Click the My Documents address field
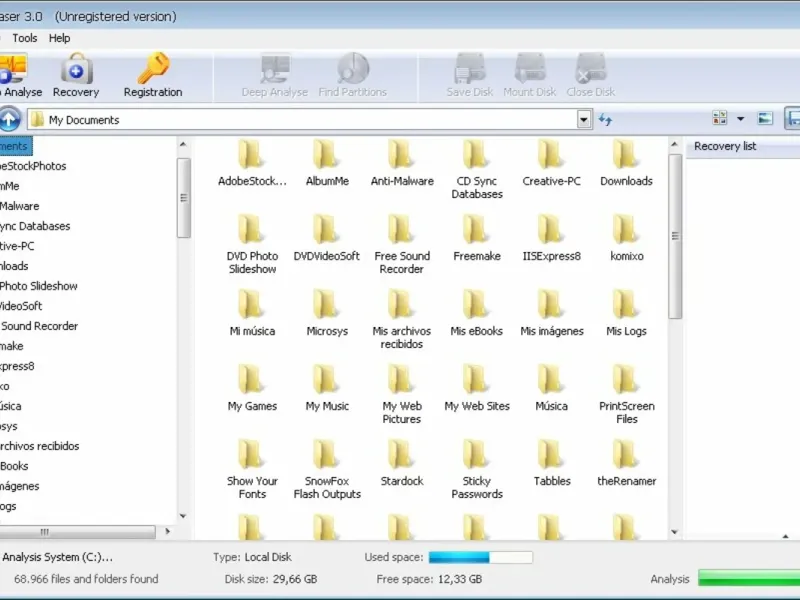 pyautogui.click(x=303, y=120)
